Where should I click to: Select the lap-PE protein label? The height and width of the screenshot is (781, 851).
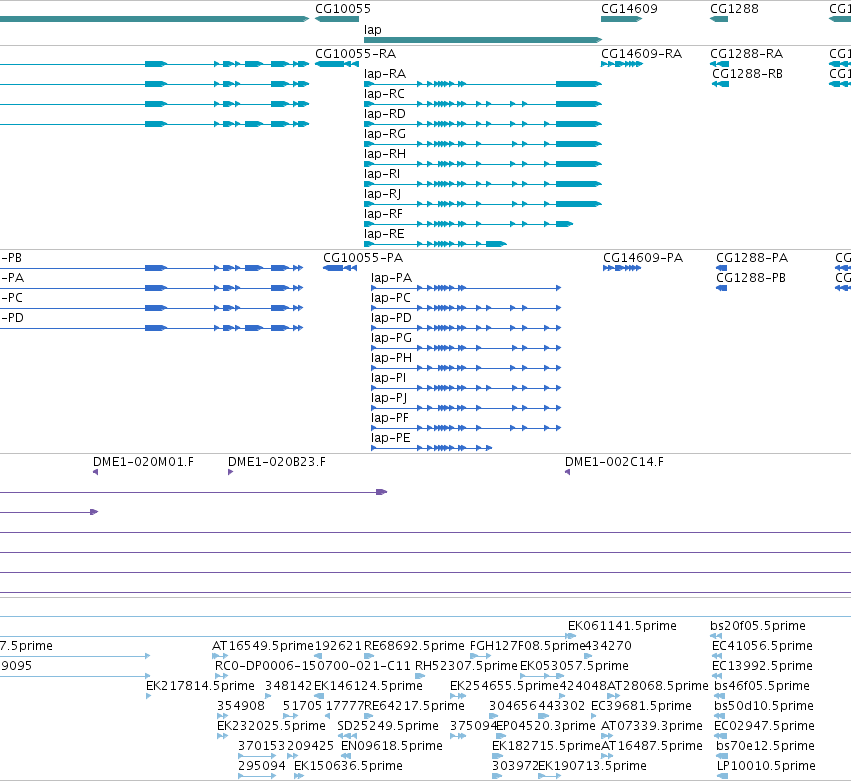(x=391, y=438)
